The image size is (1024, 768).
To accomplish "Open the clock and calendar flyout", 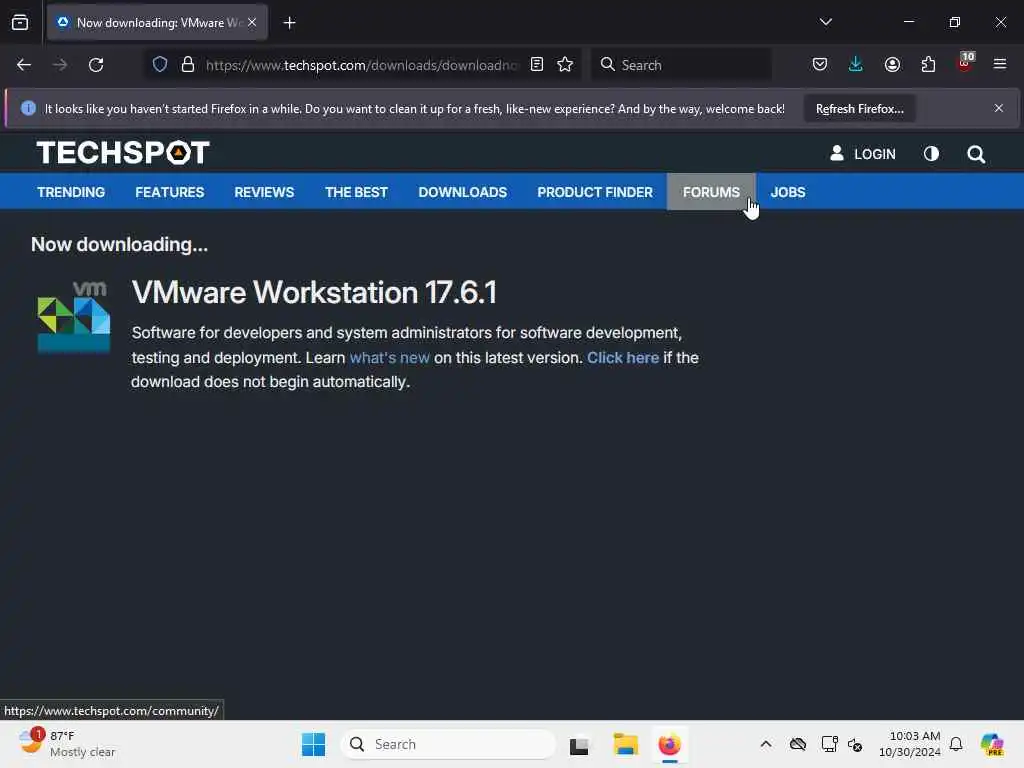I will click(x=910, y=744).
